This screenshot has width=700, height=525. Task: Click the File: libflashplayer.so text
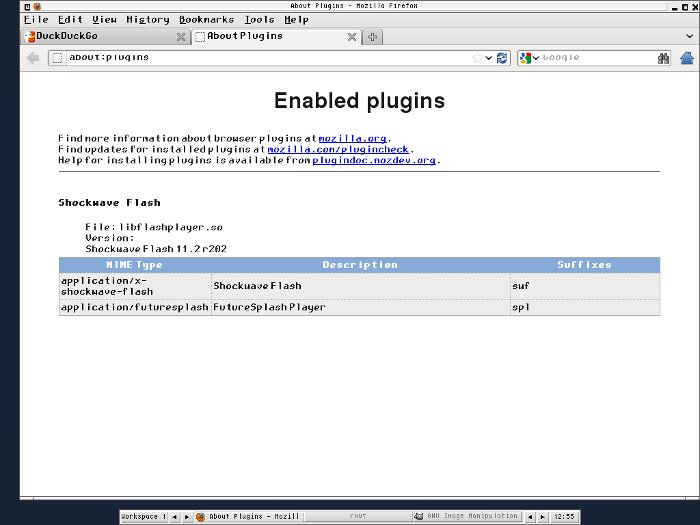click(x=154, y=227)
